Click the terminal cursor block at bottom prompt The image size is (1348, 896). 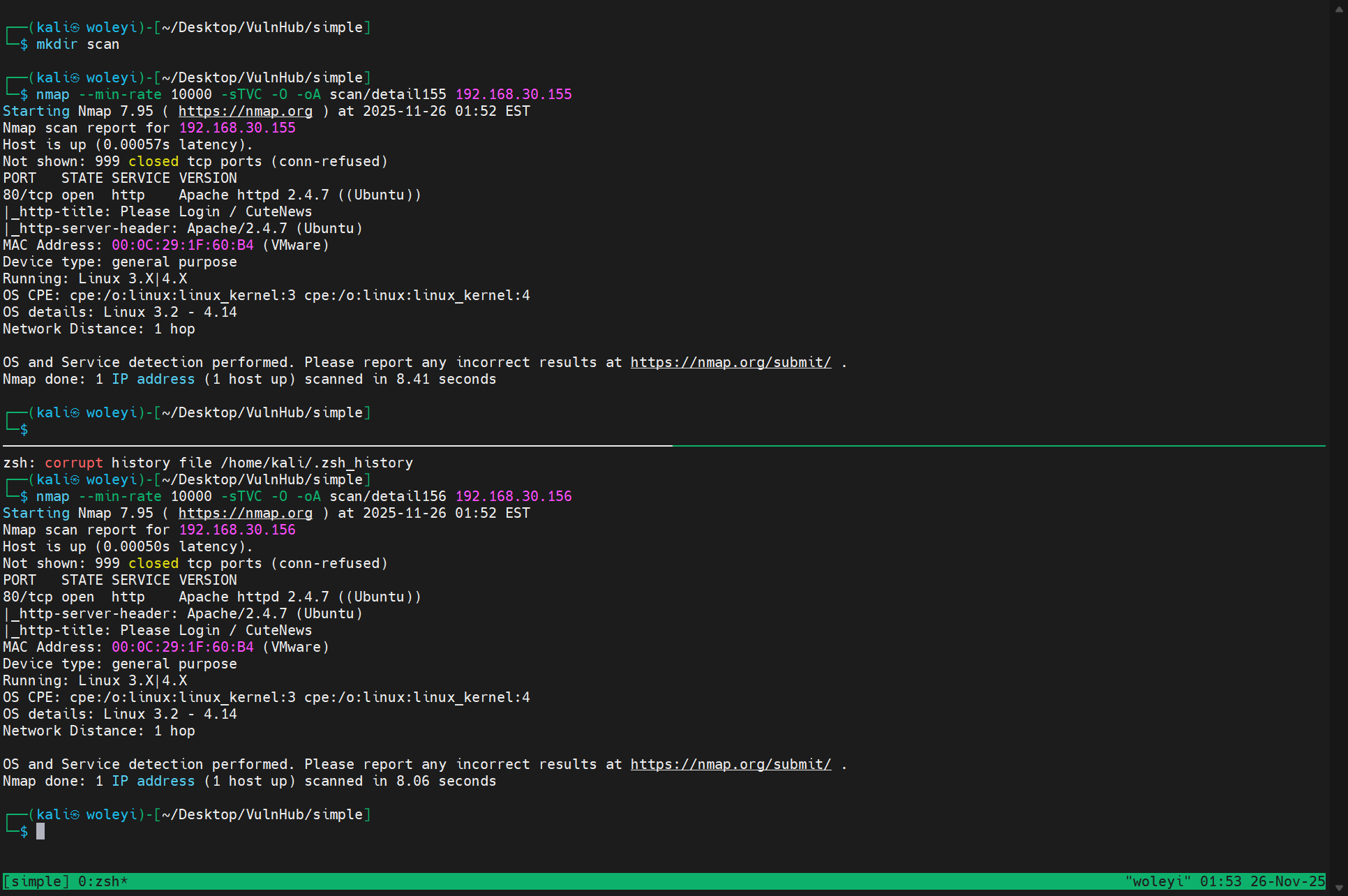[x=40, y=831]
